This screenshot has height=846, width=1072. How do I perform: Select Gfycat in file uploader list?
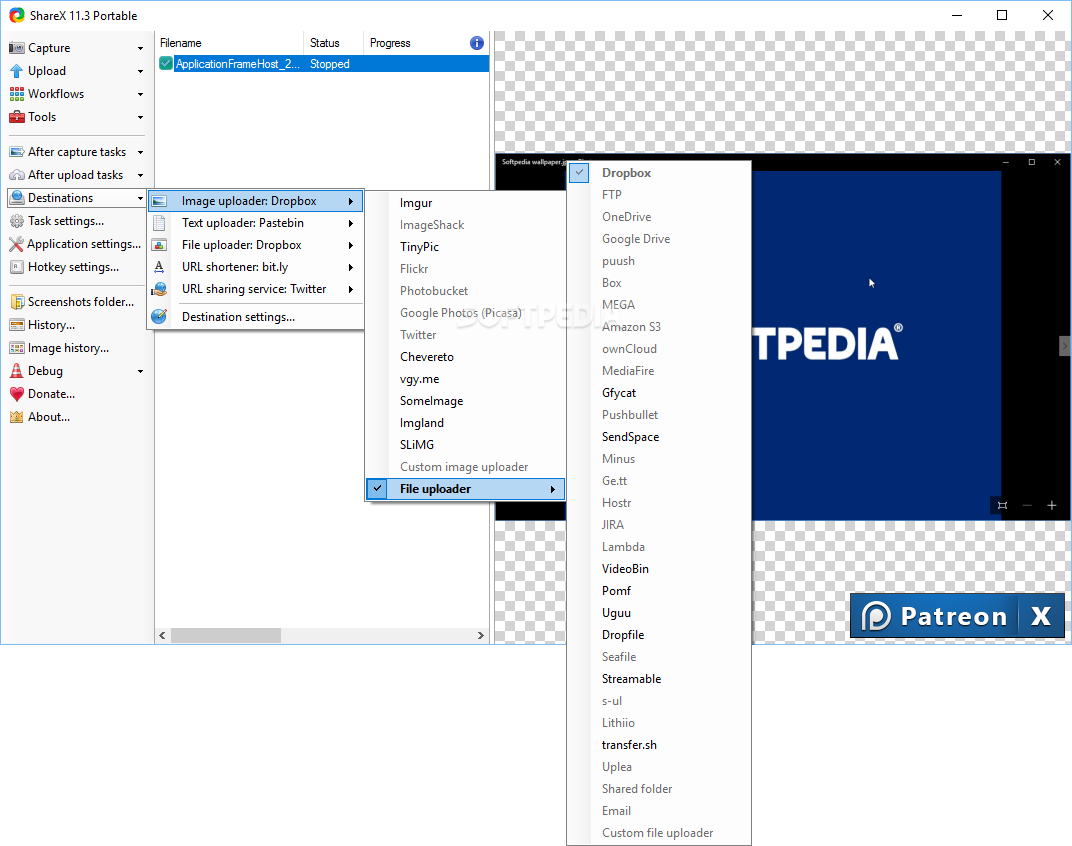659,393
